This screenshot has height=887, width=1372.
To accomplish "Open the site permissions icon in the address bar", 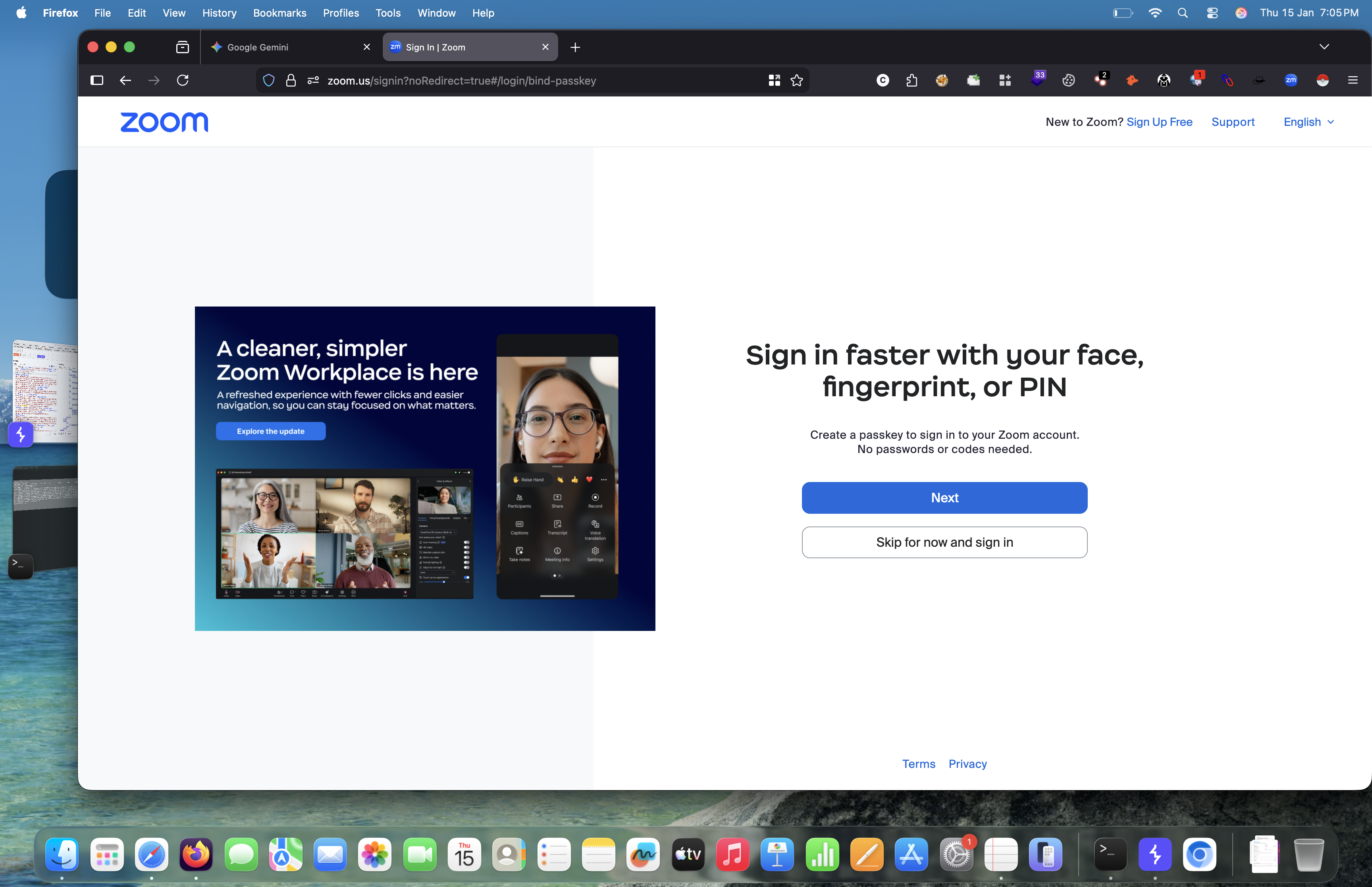I will point(312,81).
